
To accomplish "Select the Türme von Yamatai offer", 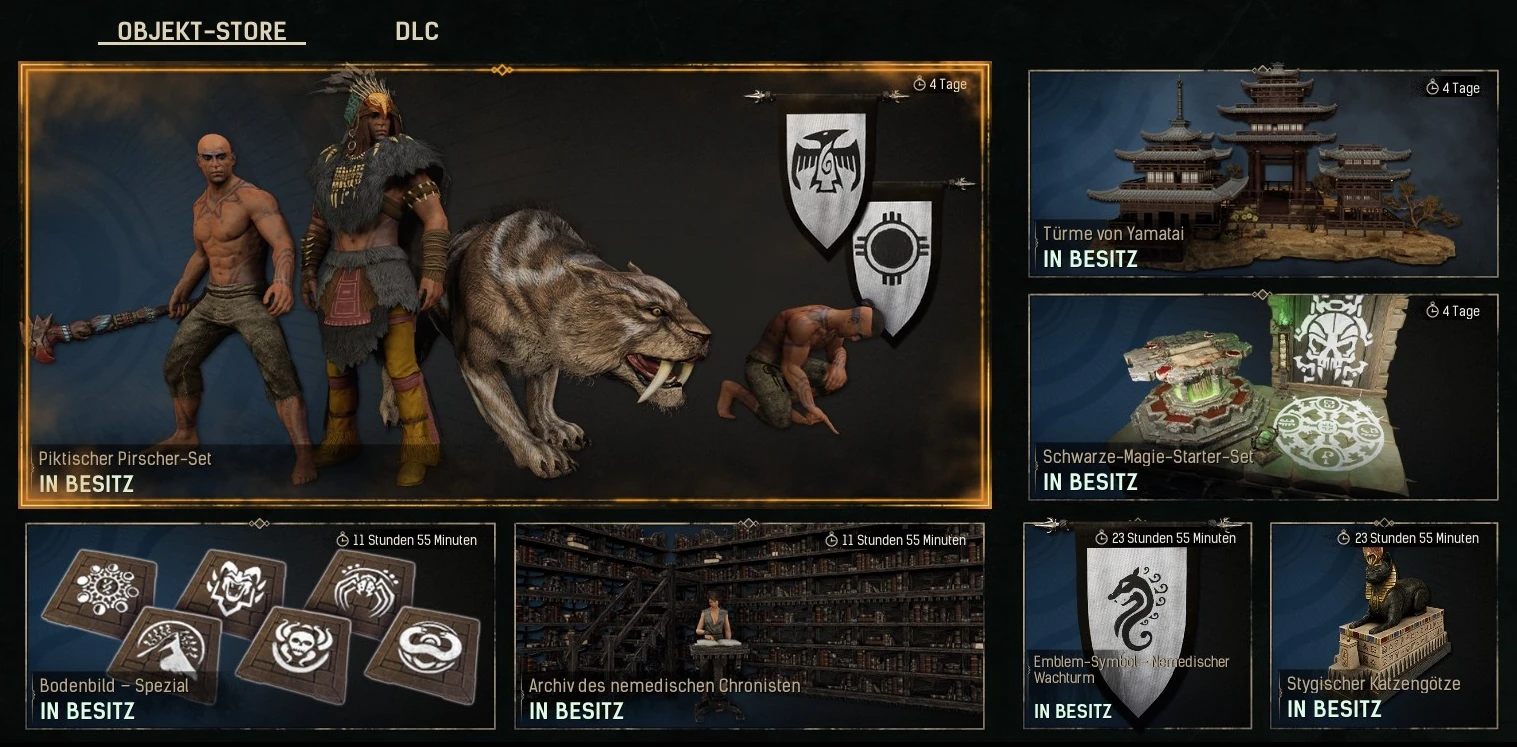I will click(1263, 174).
